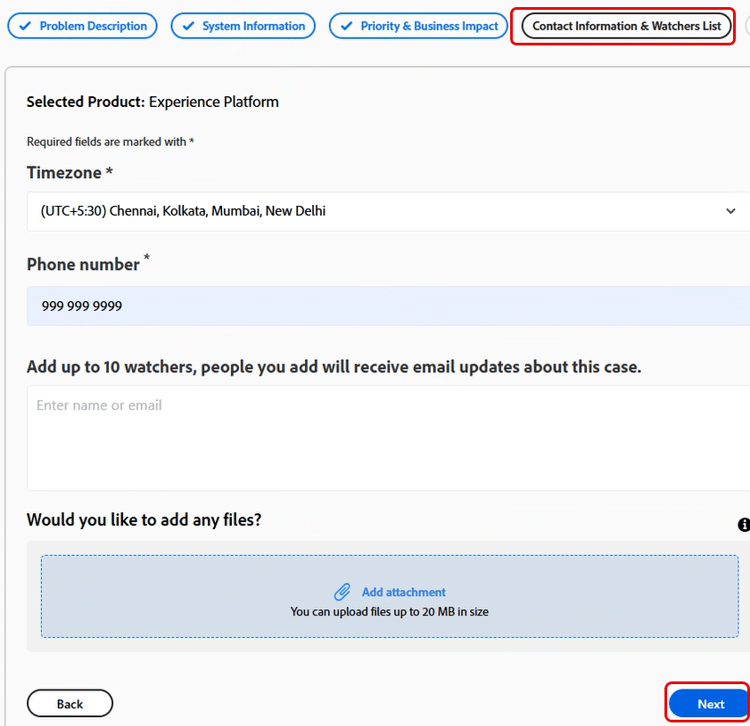Open Contact Information & Watchers List step
The height and width of the screenshot is (726, 750).
626,26
